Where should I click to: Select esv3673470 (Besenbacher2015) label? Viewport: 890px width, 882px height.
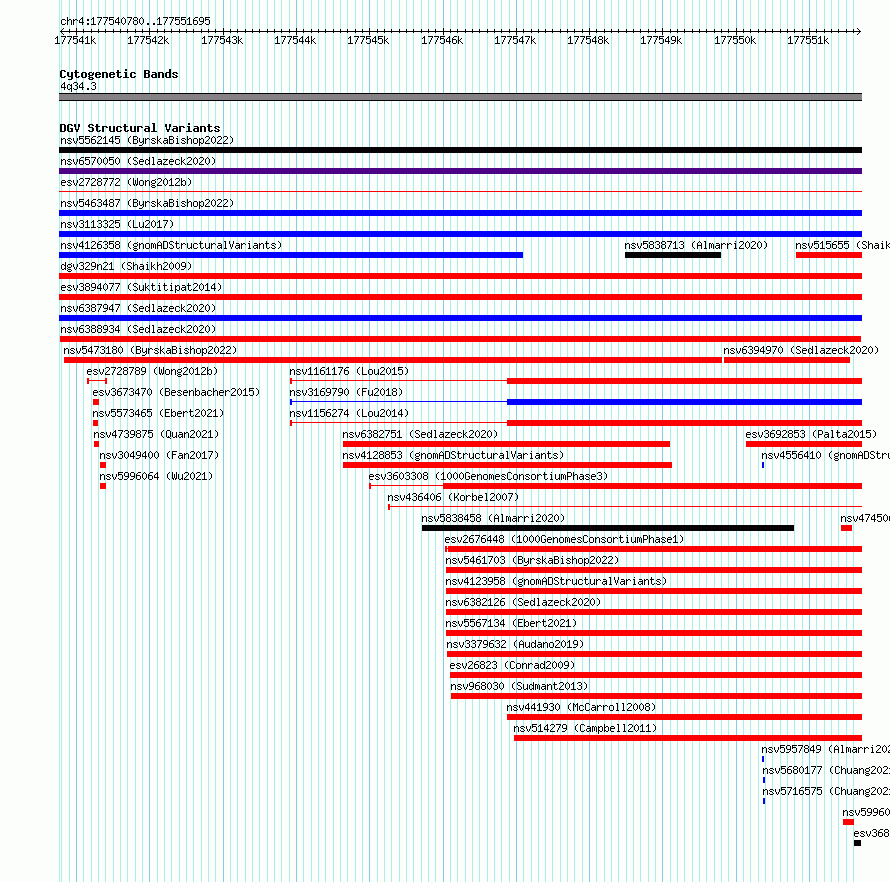(x=176, y=392)
